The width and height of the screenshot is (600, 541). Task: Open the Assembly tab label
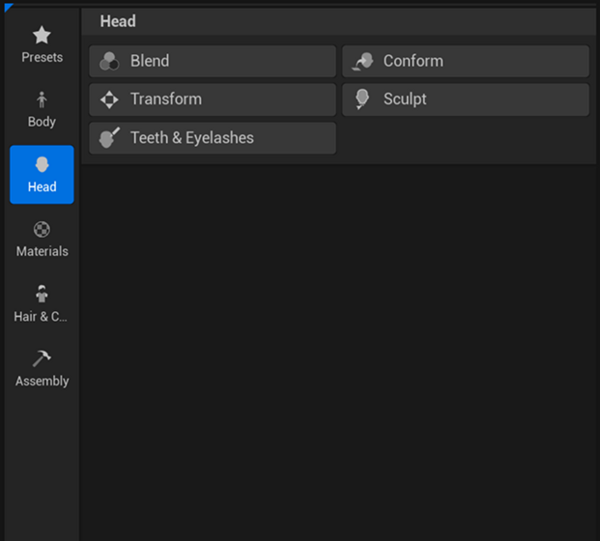click(x=42, y=381)
